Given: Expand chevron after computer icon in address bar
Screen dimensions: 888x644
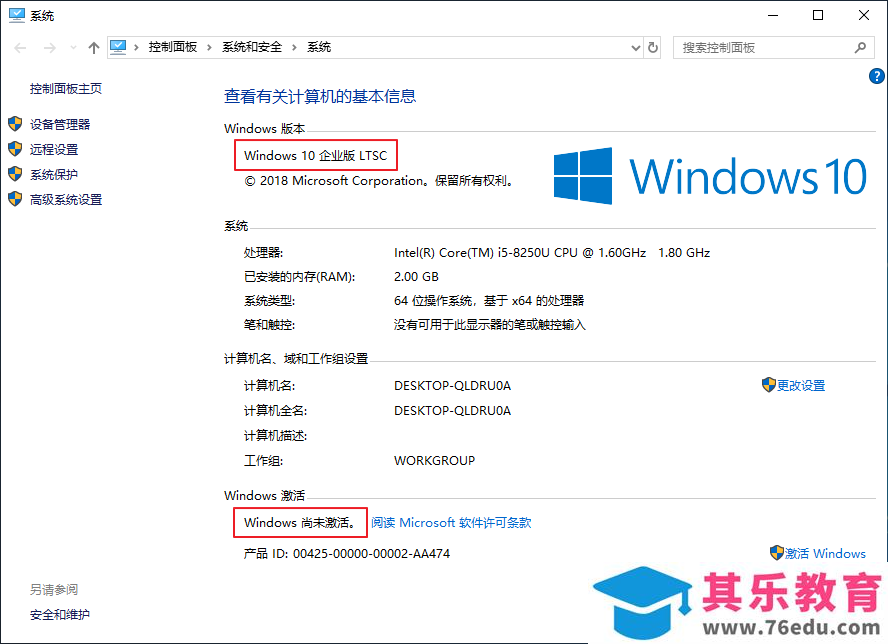Looking at the screenshot, I should pyautogui.click(x=136, y=48).
